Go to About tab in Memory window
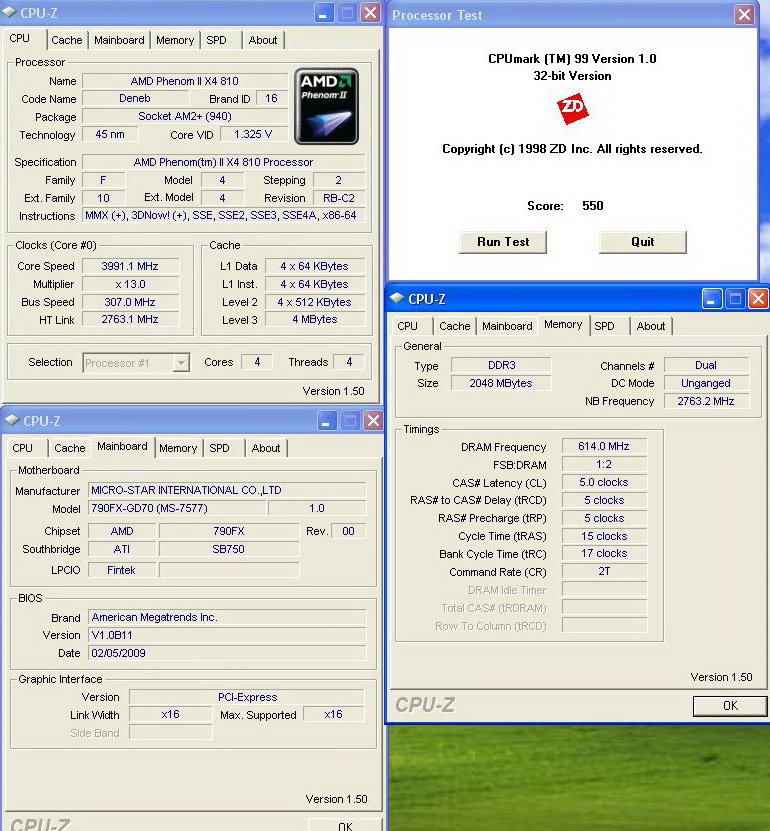The image size is (770, 831). click(651, 326)
